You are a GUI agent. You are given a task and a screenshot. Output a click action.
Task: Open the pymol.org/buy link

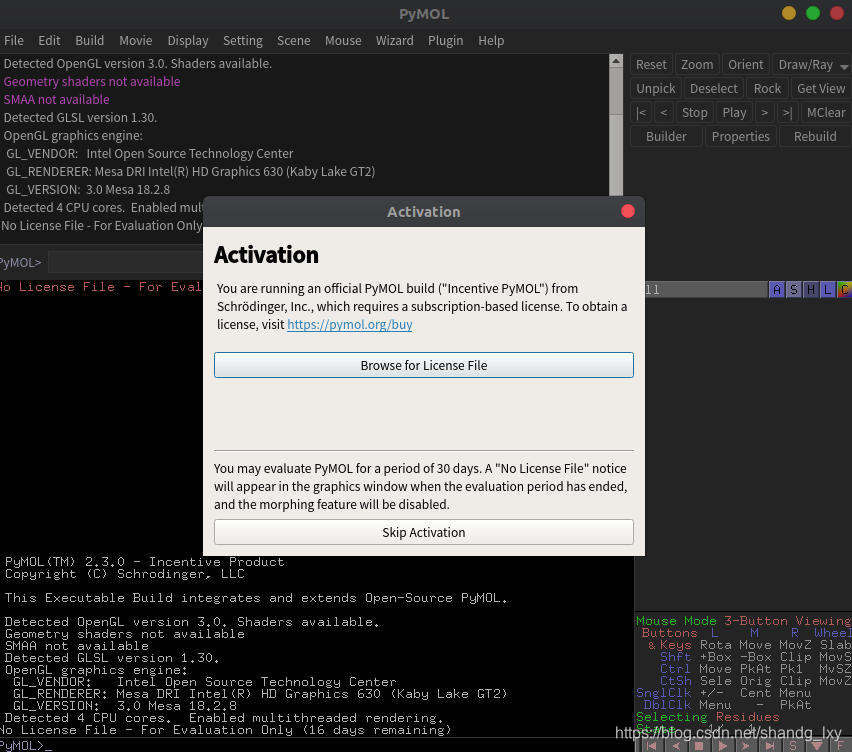[349, 324]
